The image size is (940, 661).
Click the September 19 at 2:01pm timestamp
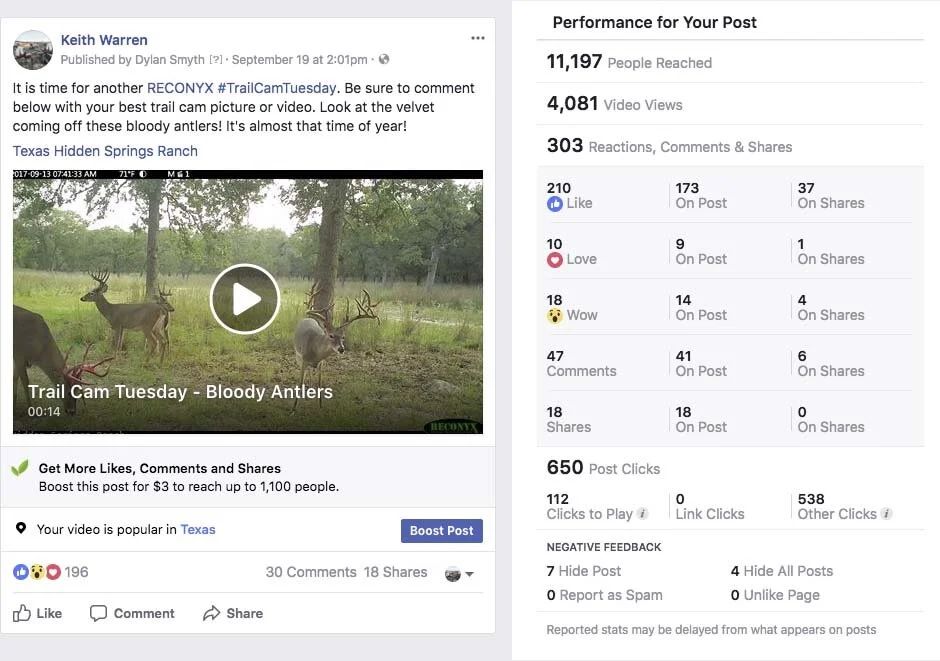pyautogui.click(x=299, y=60)
